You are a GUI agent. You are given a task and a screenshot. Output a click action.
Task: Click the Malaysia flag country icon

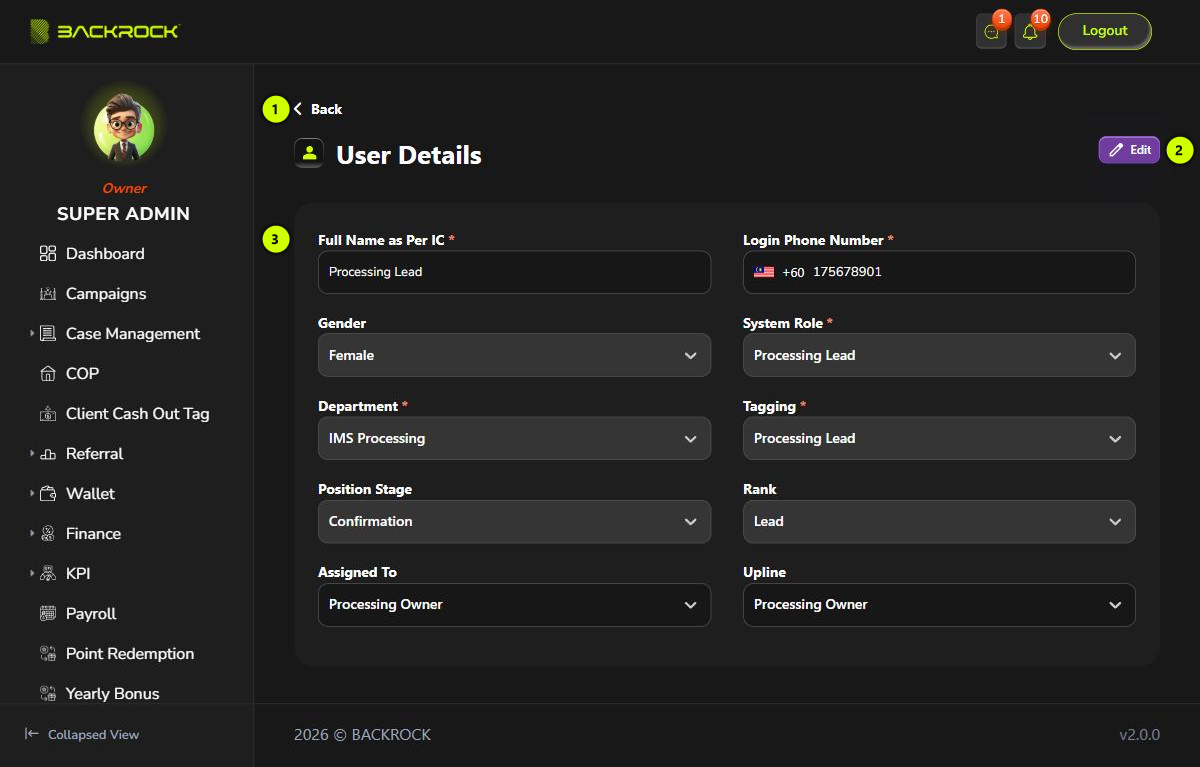pos(764,272)
